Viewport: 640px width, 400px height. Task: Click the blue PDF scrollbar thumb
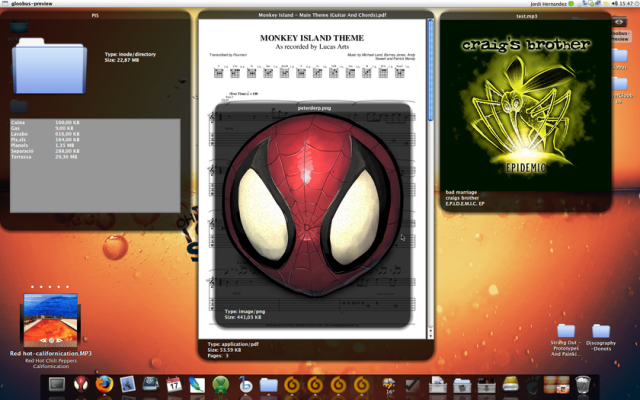[430, 70]
